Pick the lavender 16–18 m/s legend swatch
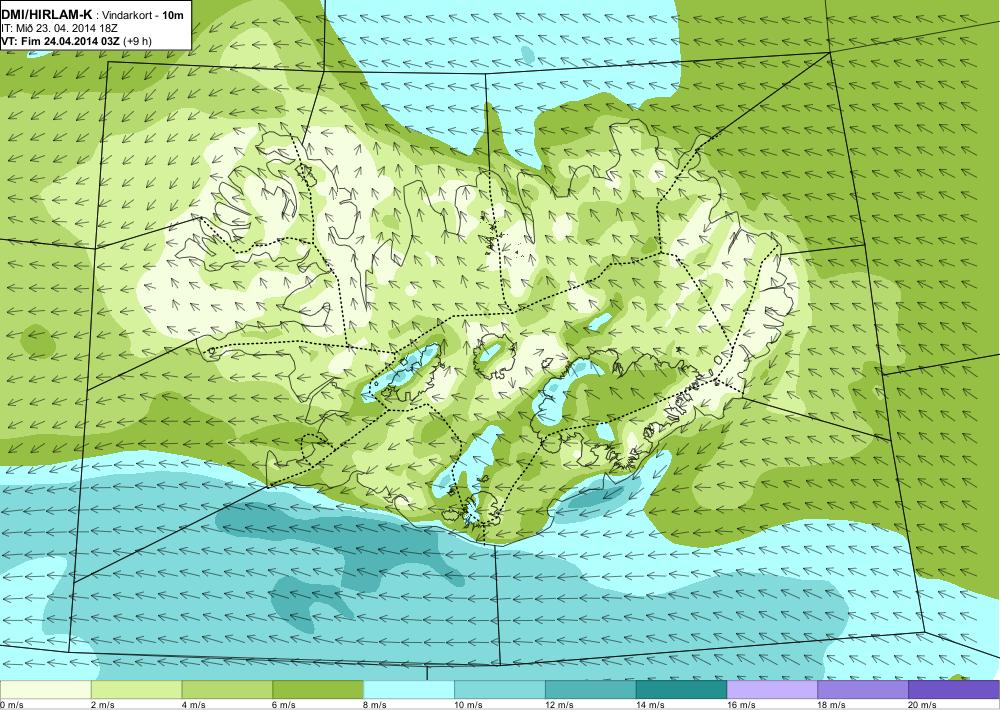Screen dimensions: 1000x710 772,690
